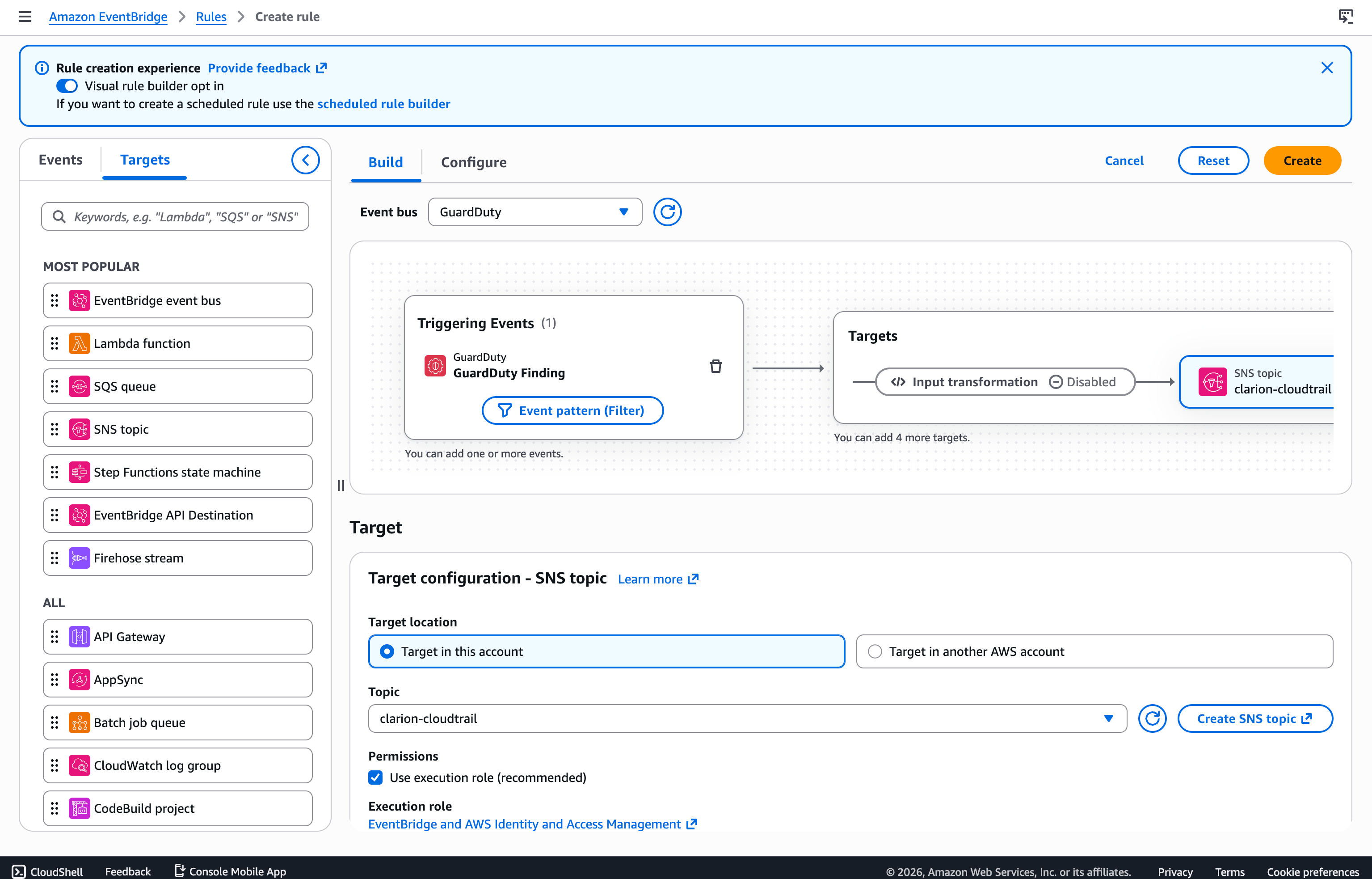Collapse the side panel with the left chevron
Viewport: 1372px width, 879px height.
click(305, 161)
